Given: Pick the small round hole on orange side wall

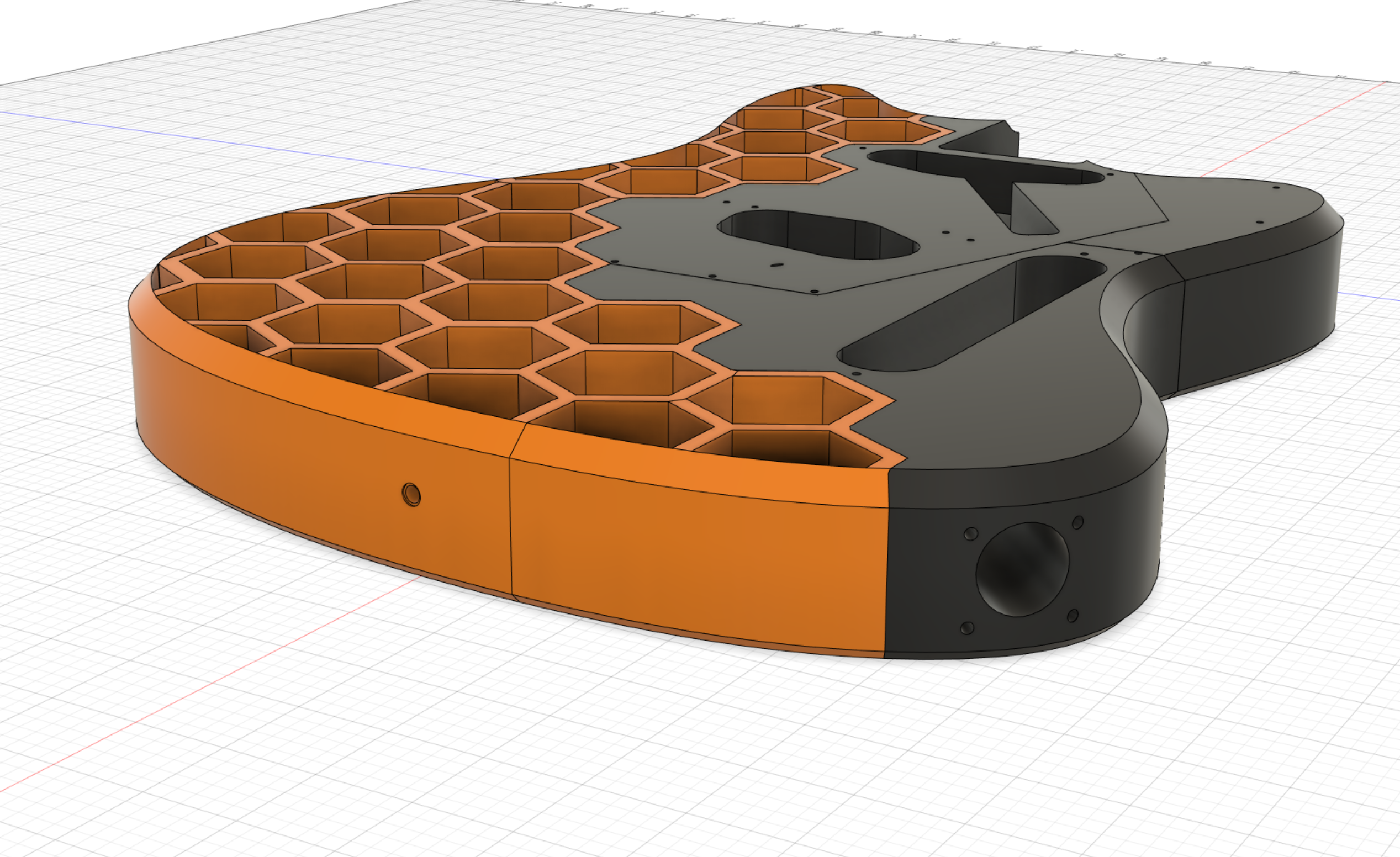Looking at the screenshot, I should pyautogui.click(x=411, y=495).
